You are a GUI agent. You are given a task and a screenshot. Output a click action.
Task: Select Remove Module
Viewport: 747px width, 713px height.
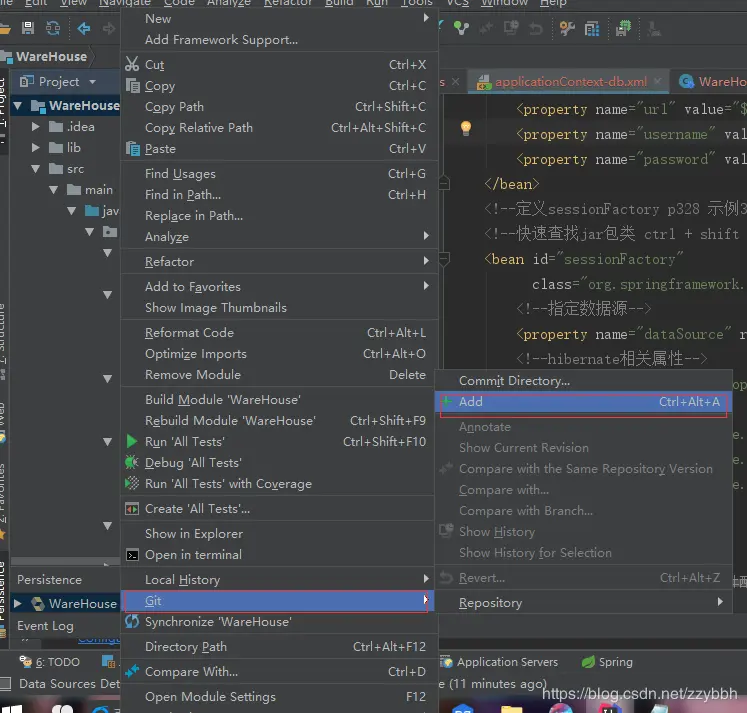click(280, 375)
